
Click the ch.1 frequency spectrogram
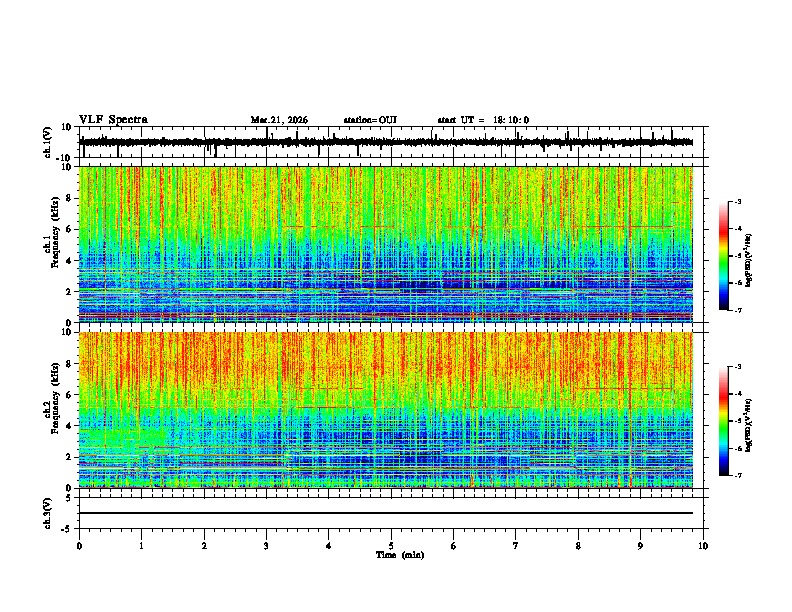(x=386, y=244)
